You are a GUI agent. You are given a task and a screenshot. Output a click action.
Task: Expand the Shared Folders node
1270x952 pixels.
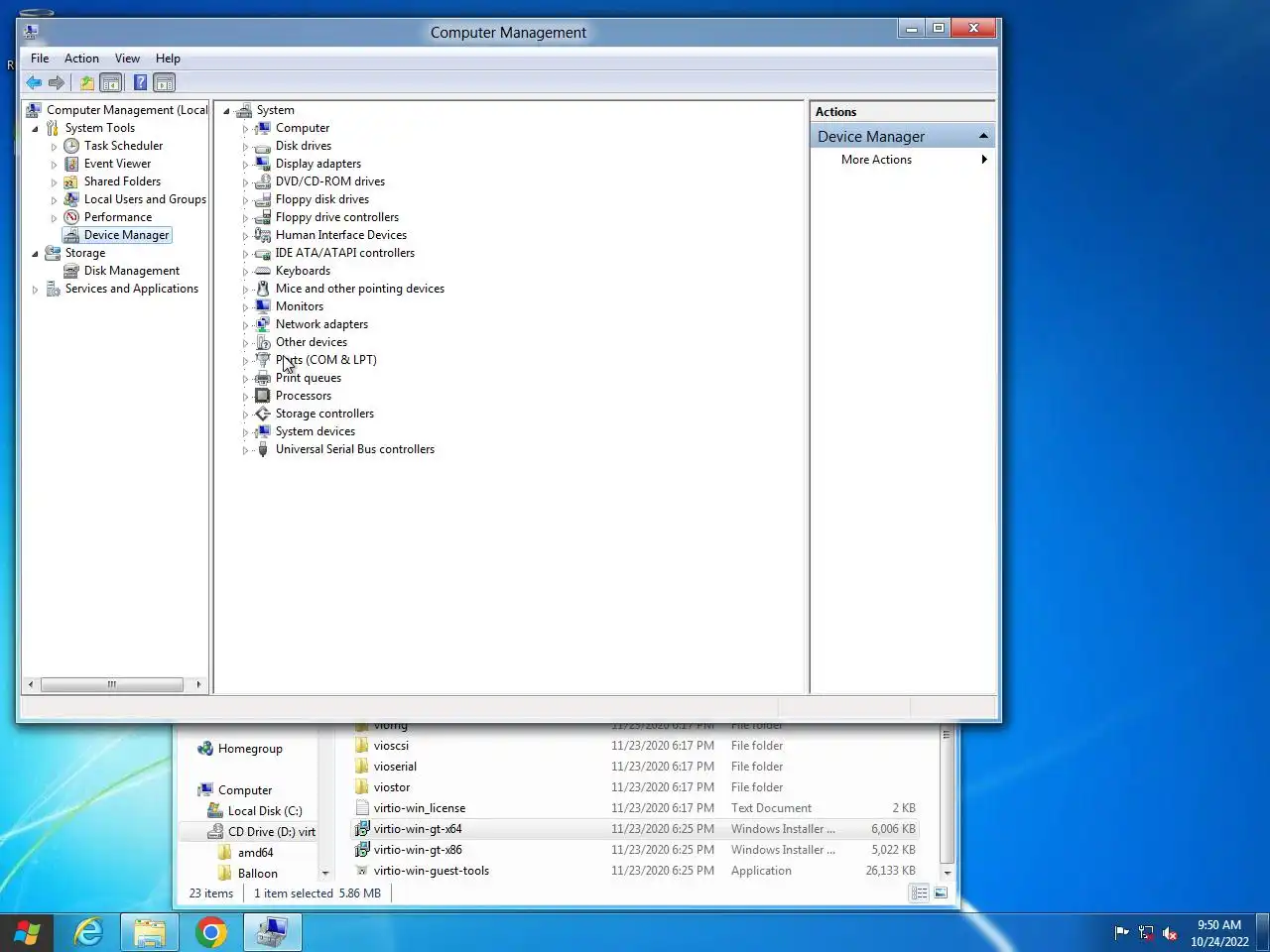(x=54, y=182)
